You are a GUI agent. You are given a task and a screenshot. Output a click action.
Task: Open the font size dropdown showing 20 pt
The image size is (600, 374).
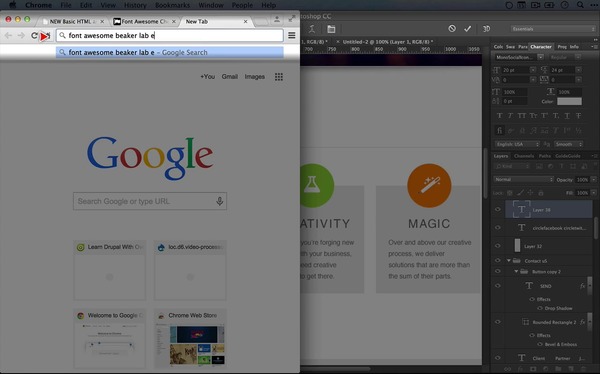[533, 70]
